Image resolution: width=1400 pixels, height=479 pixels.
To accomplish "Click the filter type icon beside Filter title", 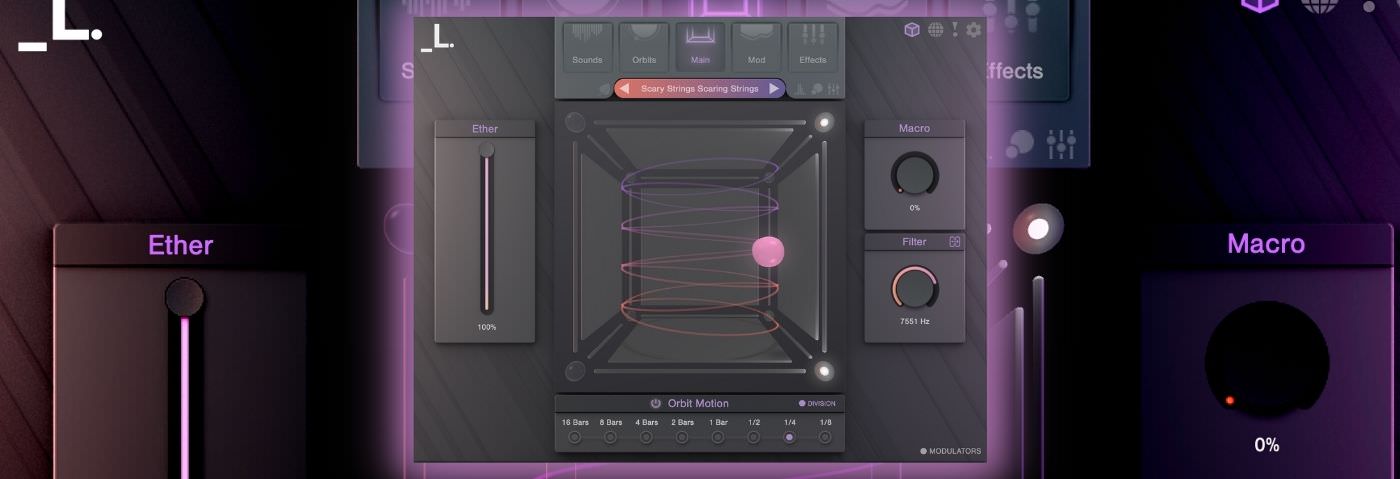I will coord(954,242).
